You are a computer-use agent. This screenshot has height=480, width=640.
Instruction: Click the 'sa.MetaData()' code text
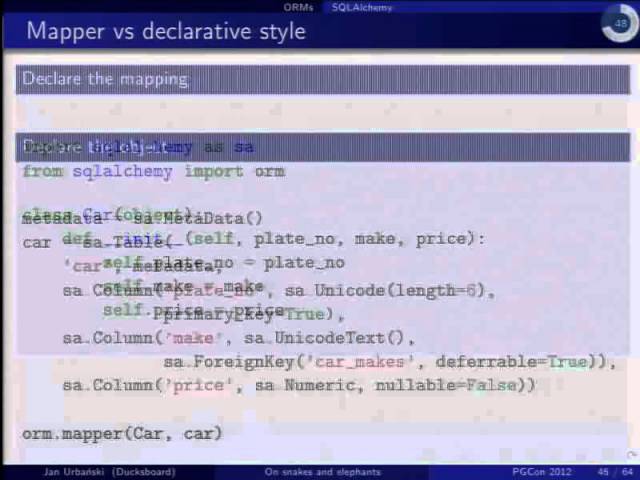coord(198,219)
